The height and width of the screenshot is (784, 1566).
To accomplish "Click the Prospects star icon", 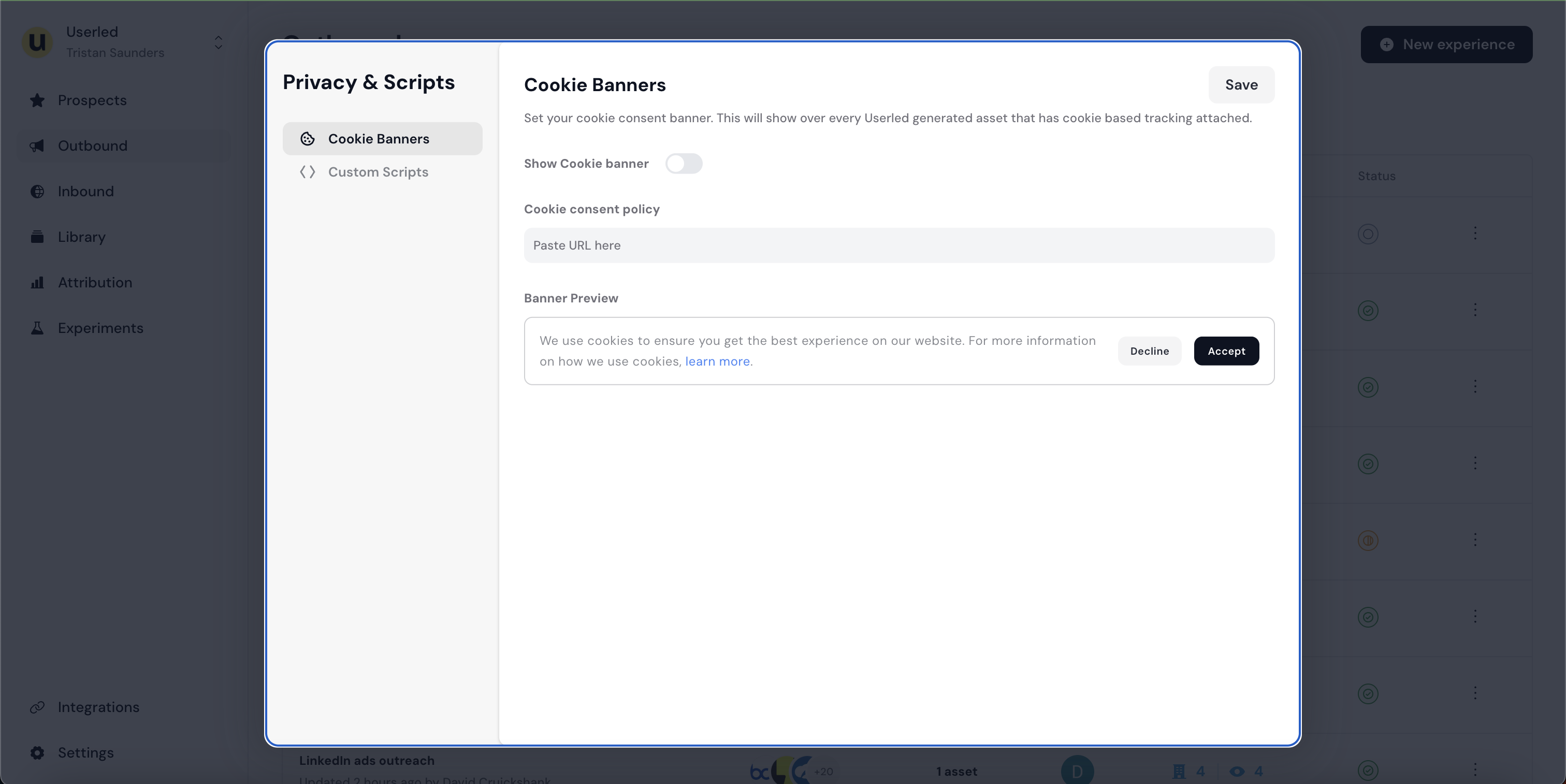I will [x=37, y=100].
